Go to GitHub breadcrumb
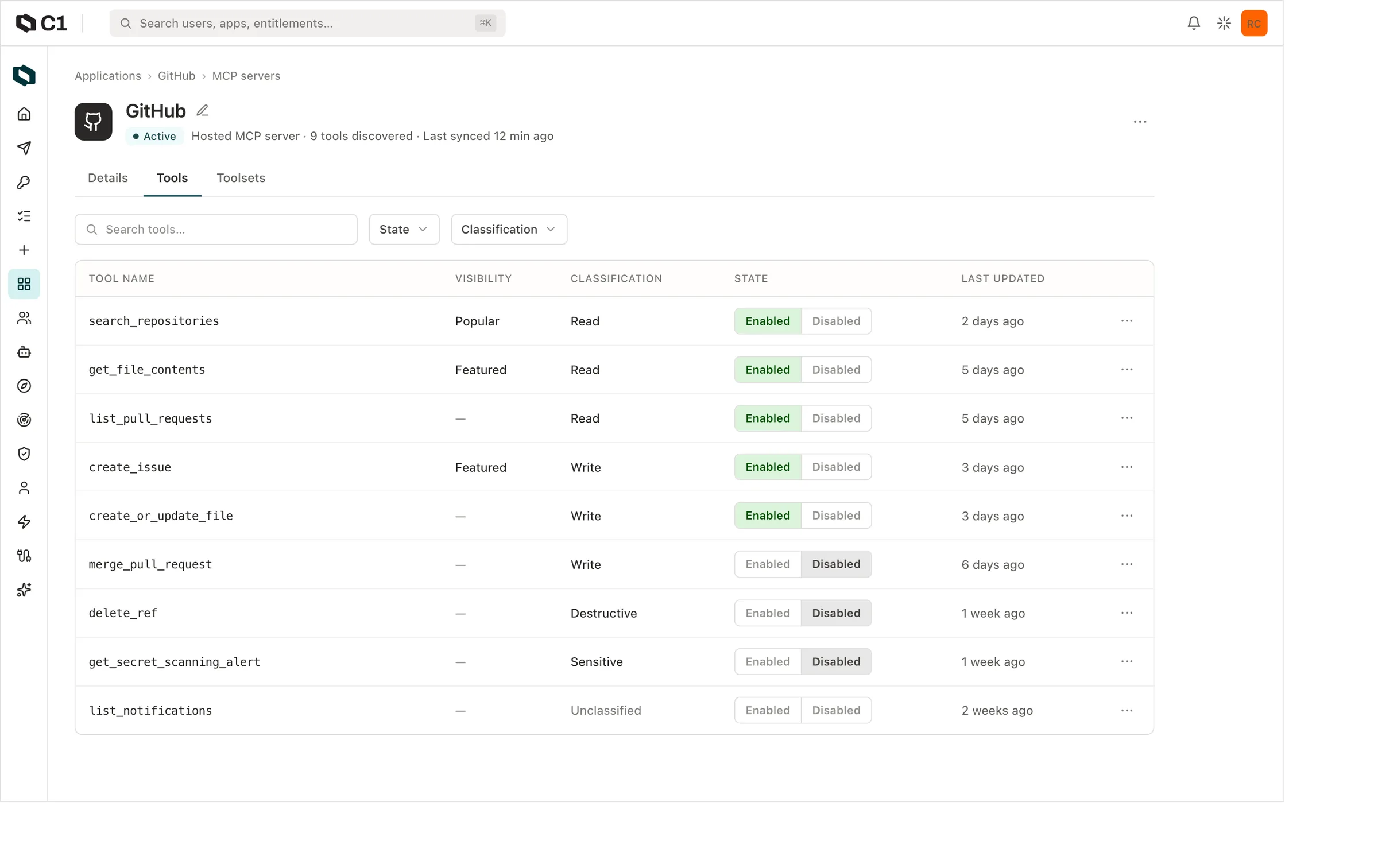This screenshot has height=868, width=1378. coord(176,76)
